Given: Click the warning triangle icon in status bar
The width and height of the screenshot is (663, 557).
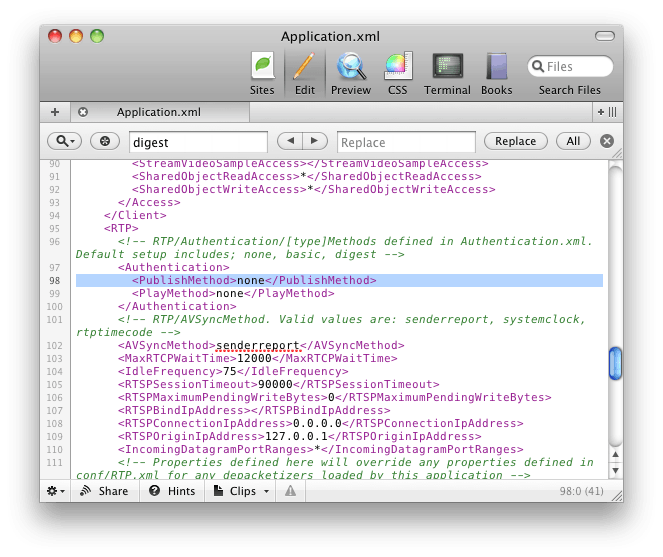Looking at the screenshot, I should (x=290, y=491).
